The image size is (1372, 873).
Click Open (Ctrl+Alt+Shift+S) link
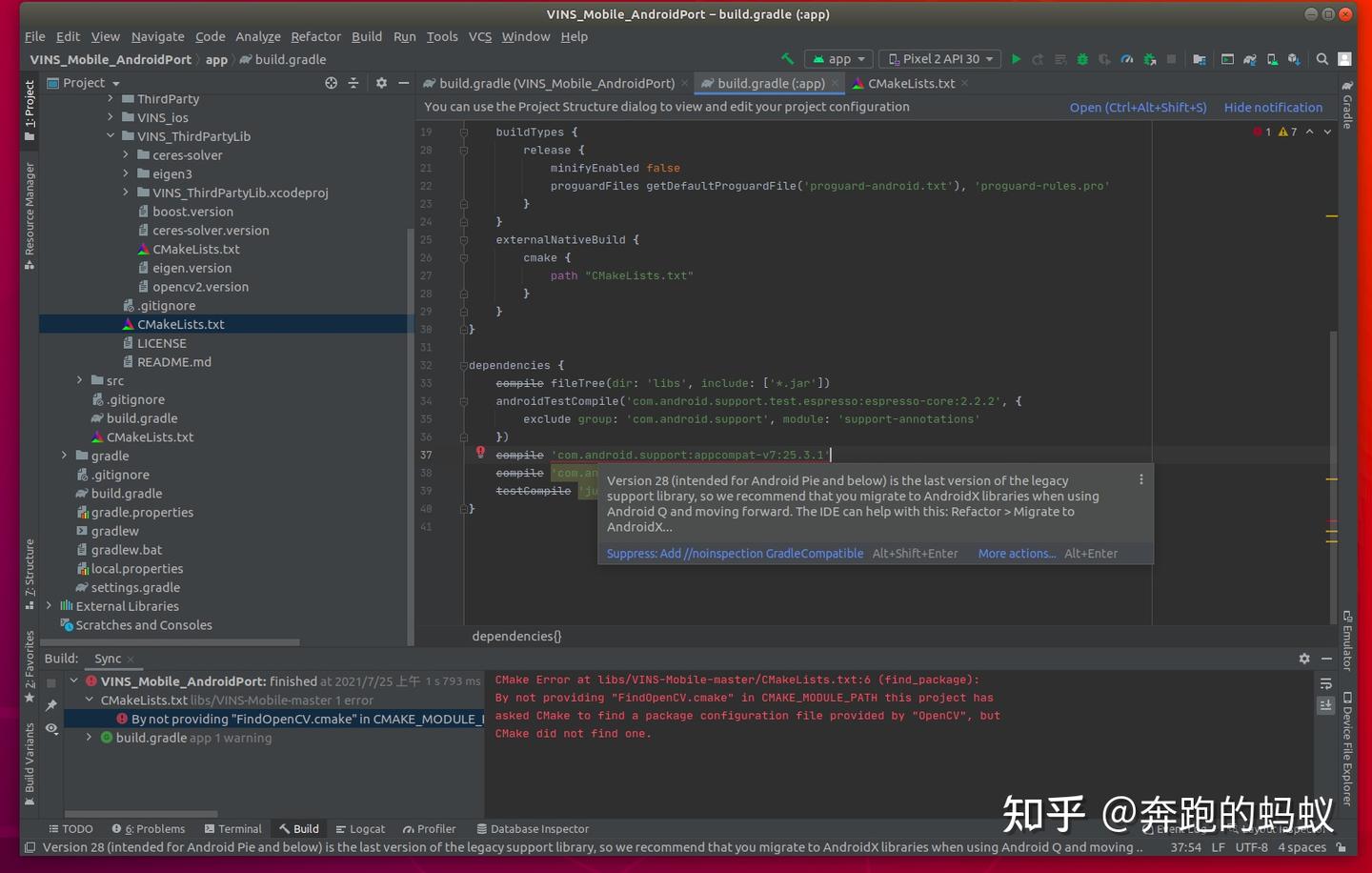(1138, 108)
